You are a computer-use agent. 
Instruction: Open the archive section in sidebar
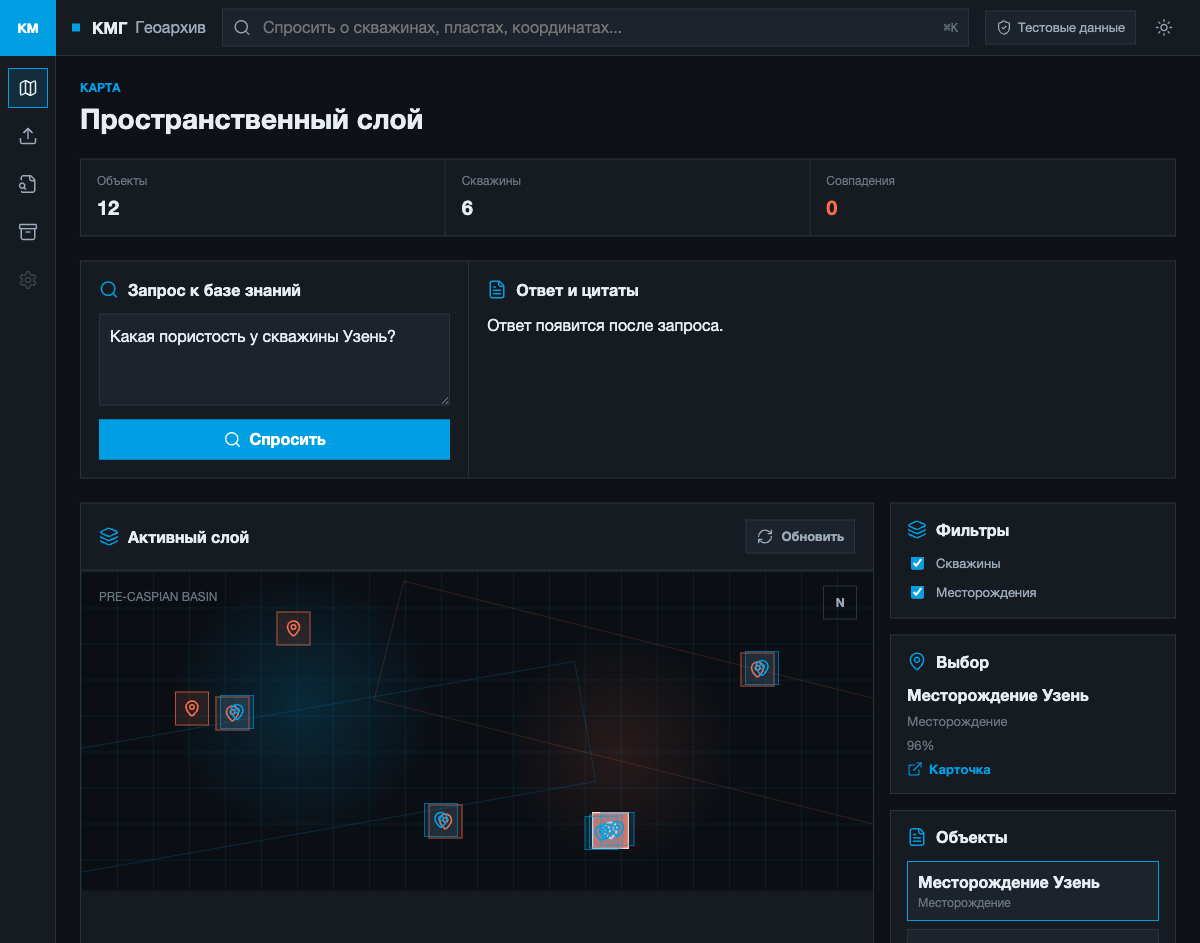tap(28, 232)
